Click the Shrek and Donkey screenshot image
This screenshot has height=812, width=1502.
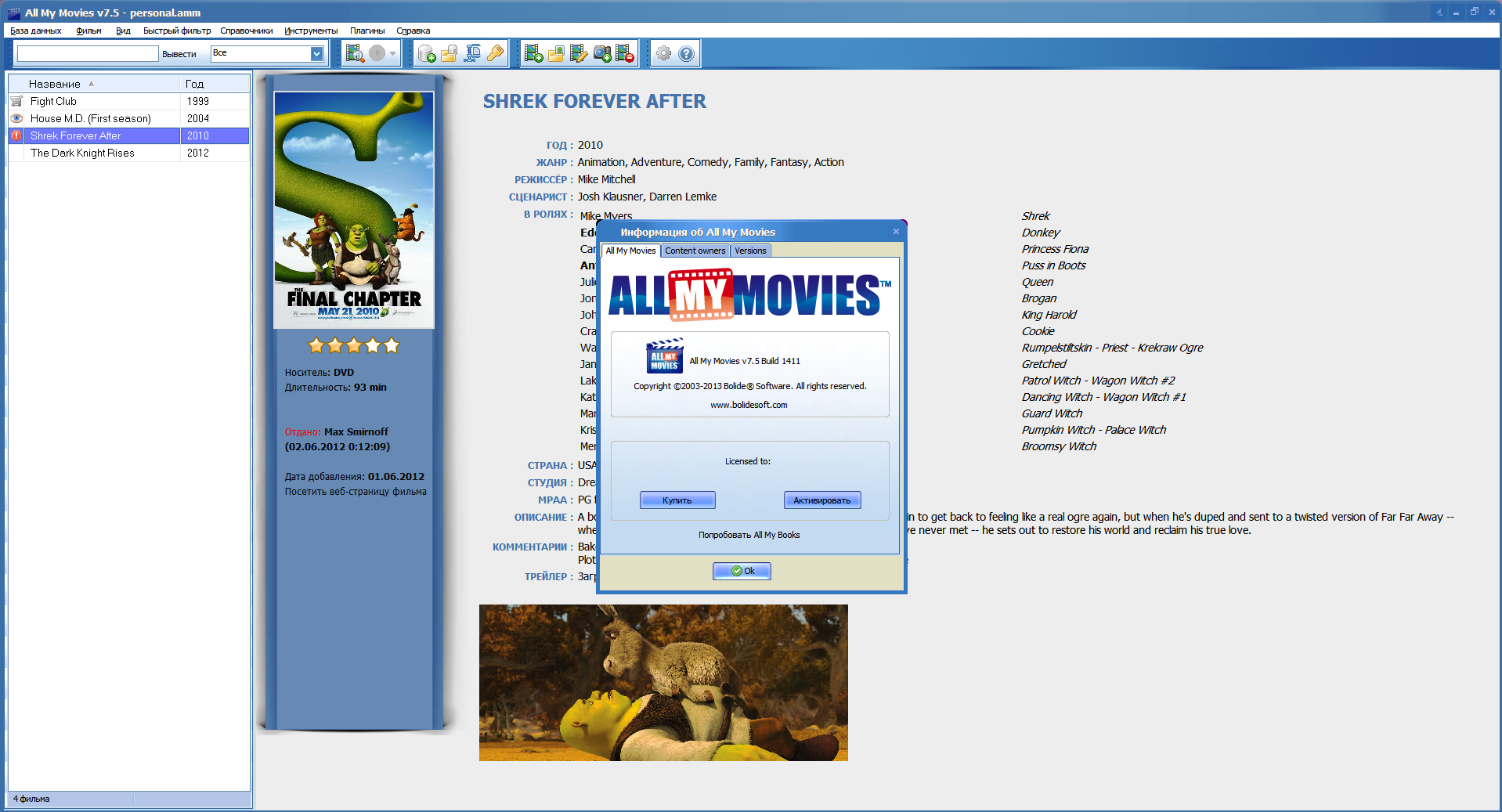click(663, 682)
